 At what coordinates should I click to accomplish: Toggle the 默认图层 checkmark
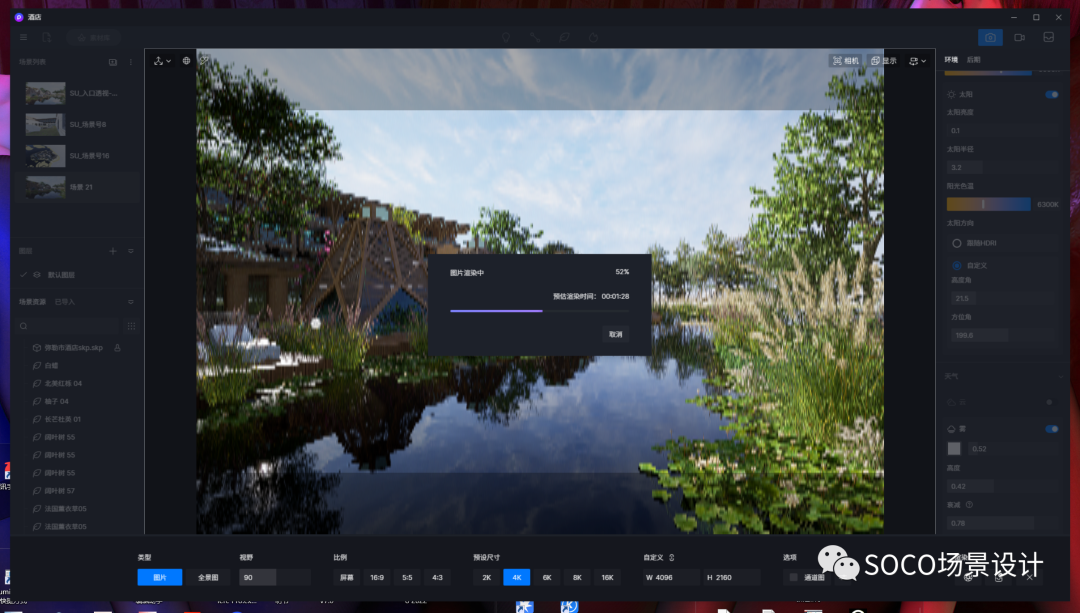point(23,275)
